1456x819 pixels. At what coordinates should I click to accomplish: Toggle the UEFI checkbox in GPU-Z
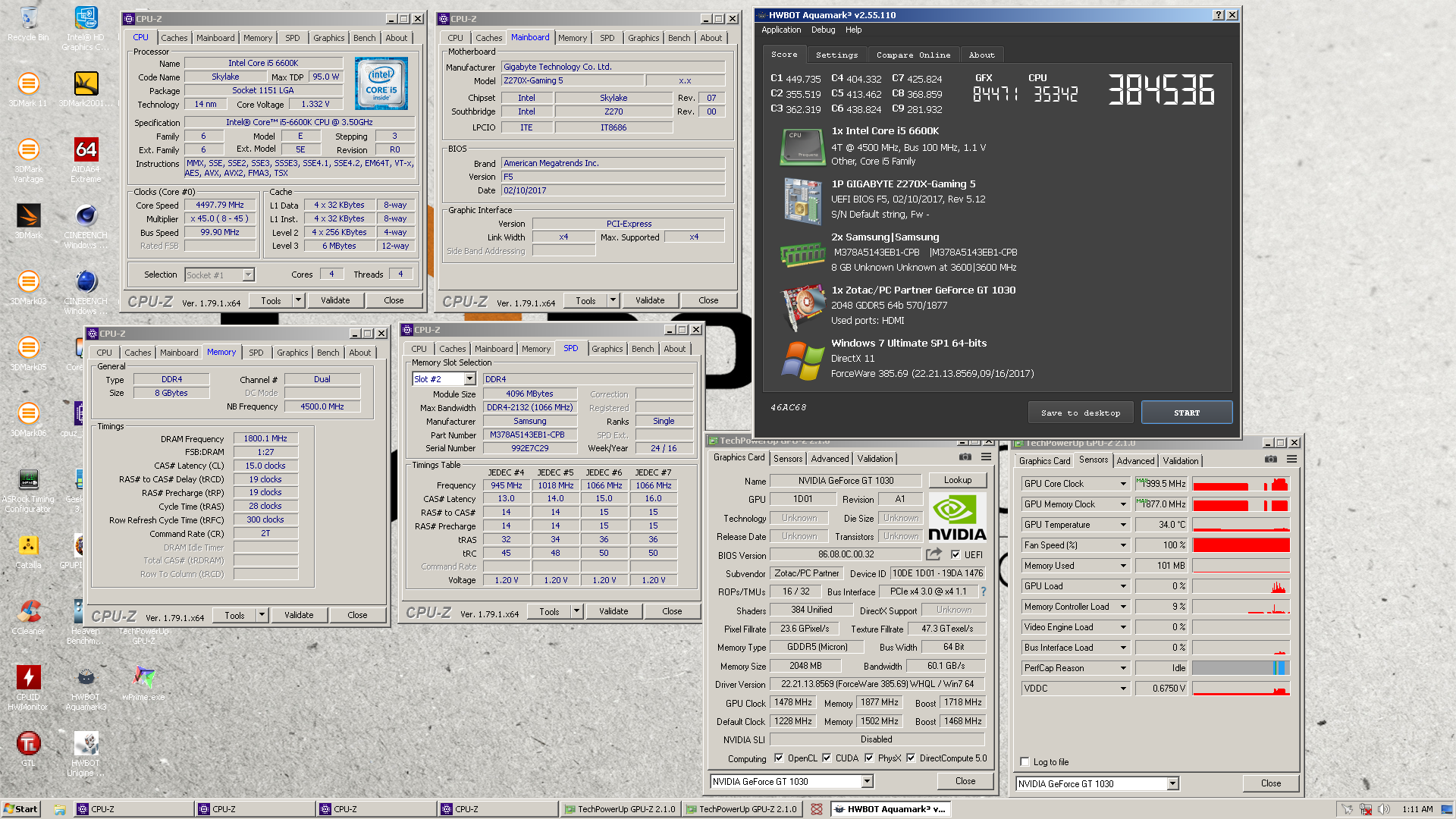pos(955,554)
